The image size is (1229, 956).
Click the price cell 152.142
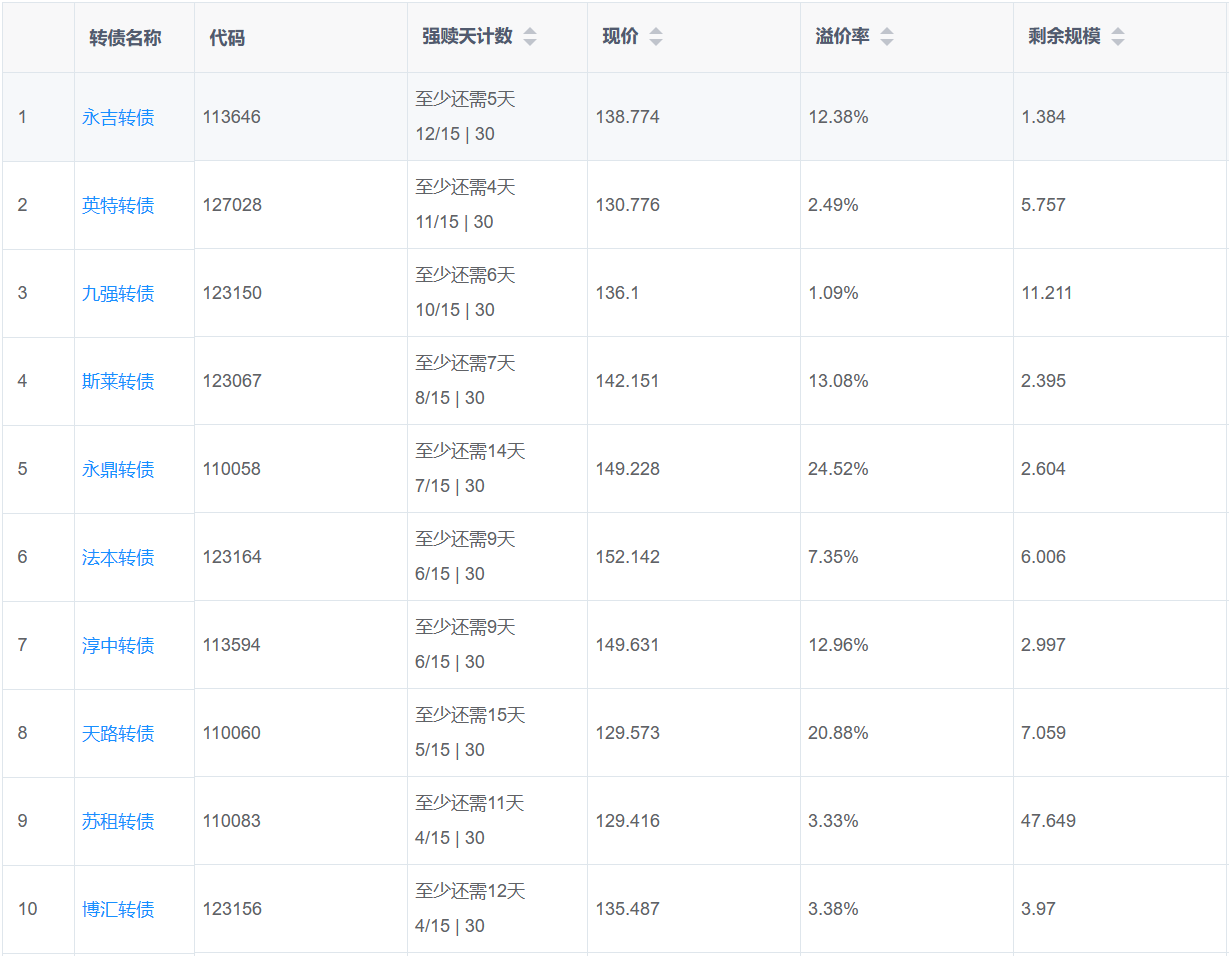tap(627, 557)
